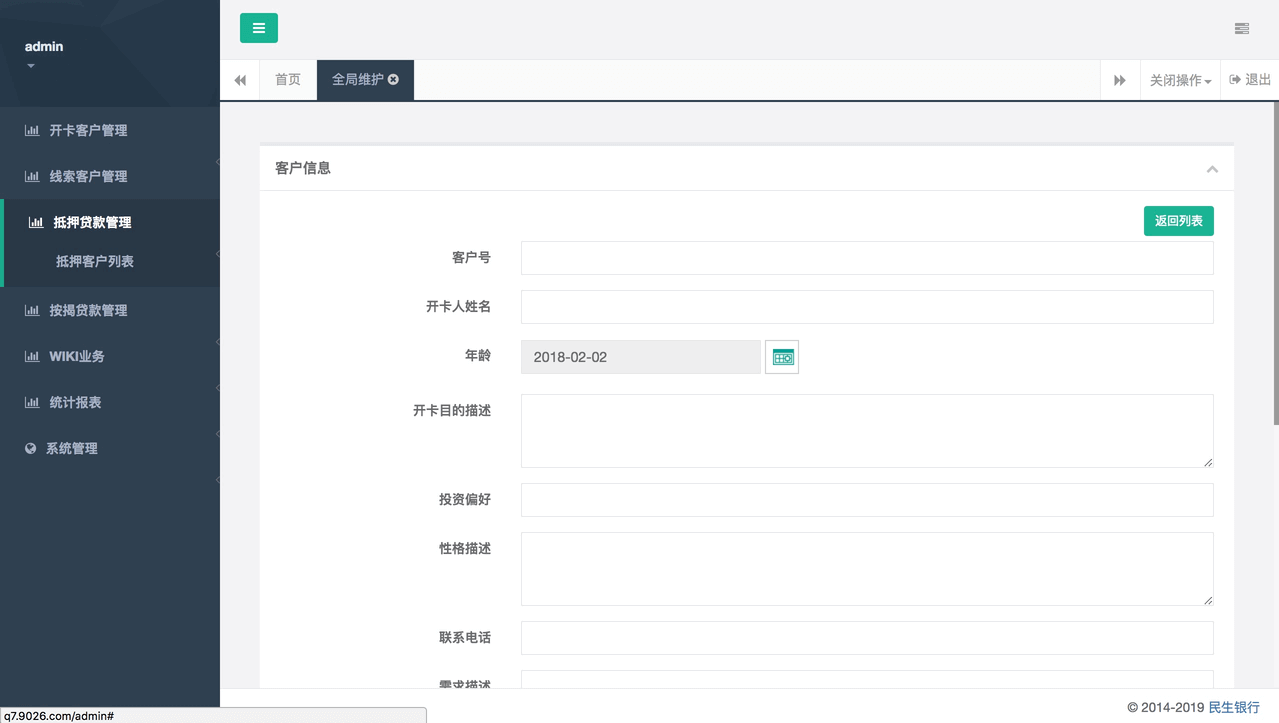Collapse the 客户信息 panel

click(x=1211, y=169)
